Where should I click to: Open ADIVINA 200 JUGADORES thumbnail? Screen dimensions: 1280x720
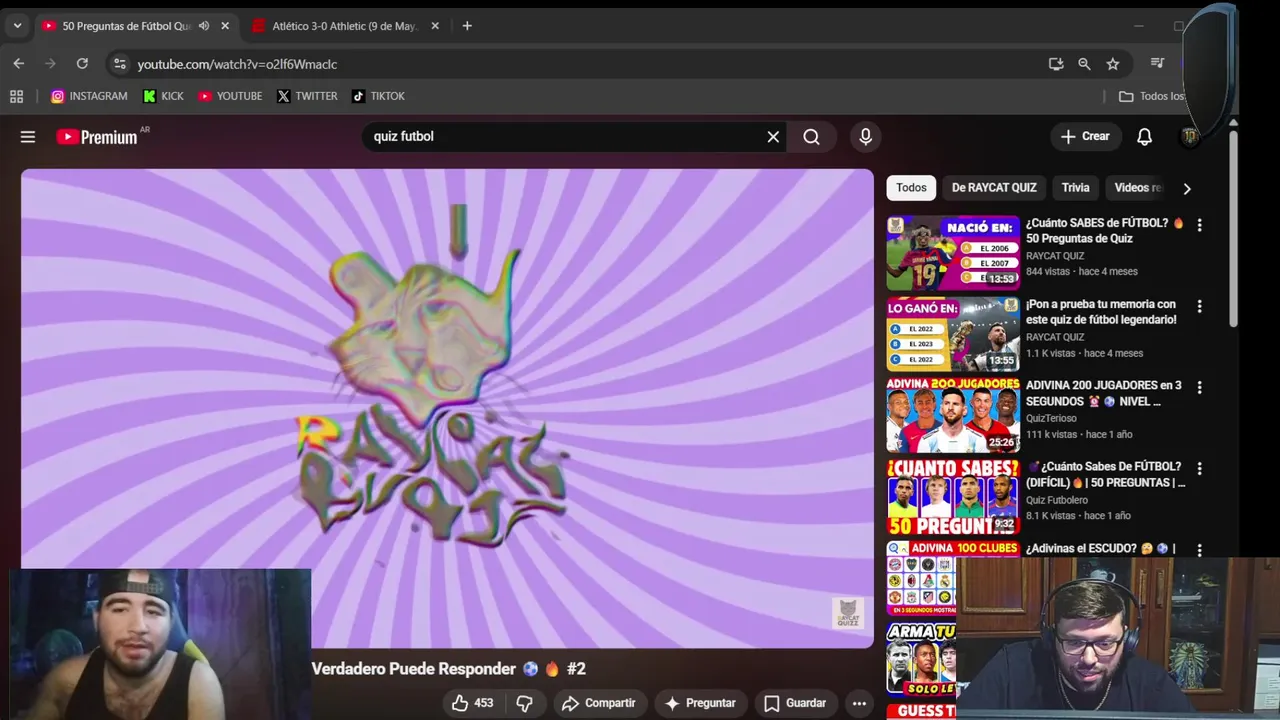click(x=953, y=415)
